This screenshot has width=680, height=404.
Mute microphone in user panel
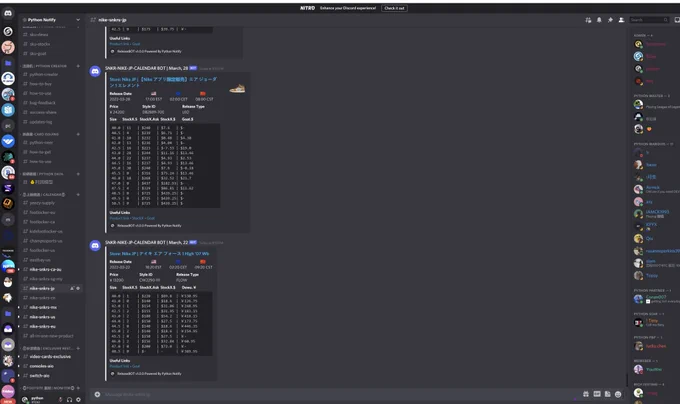60,399
